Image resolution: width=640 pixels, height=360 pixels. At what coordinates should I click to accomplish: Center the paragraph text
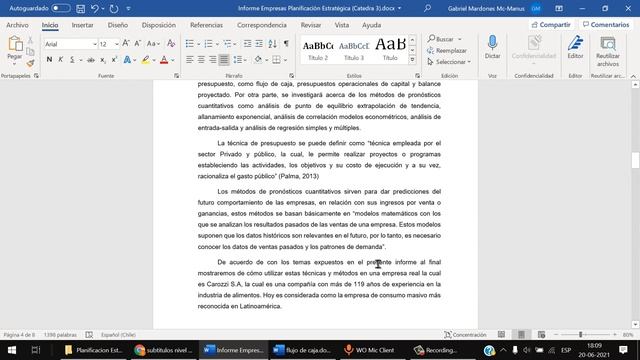201,60
